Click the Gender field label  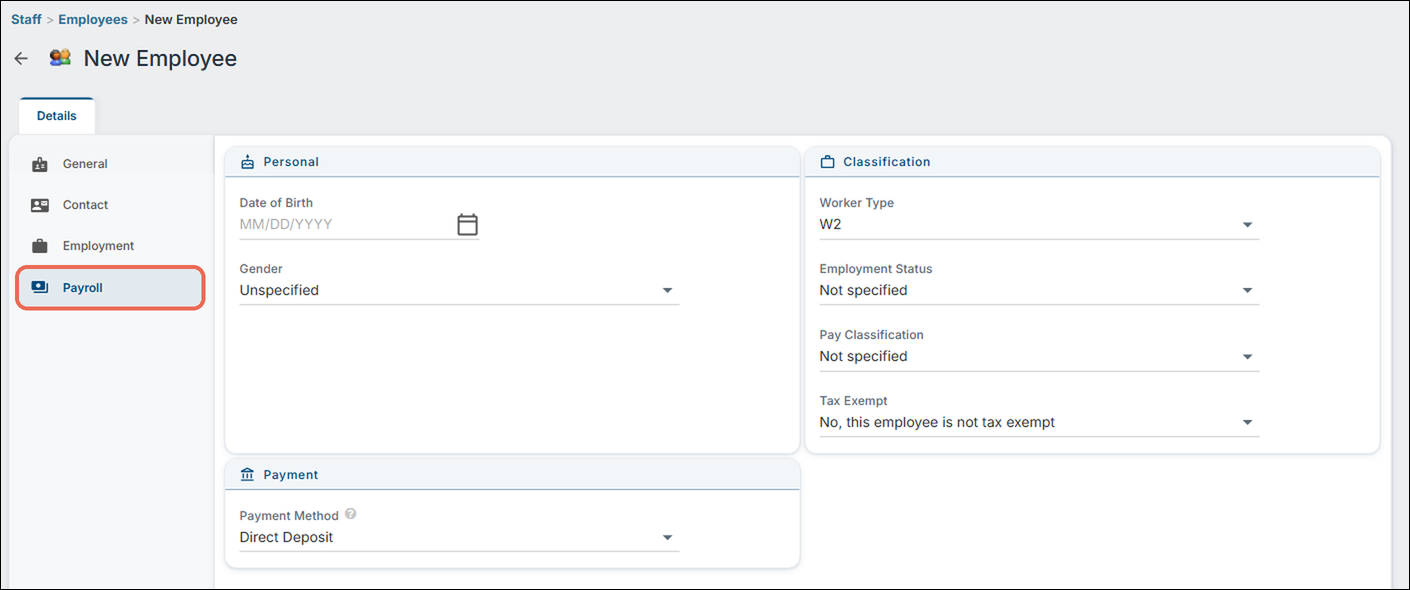[261, 269]
